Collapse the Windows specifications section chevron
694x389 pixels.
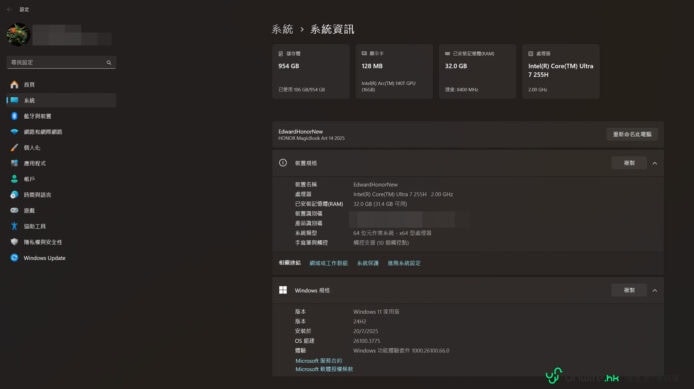click(655, 291)
